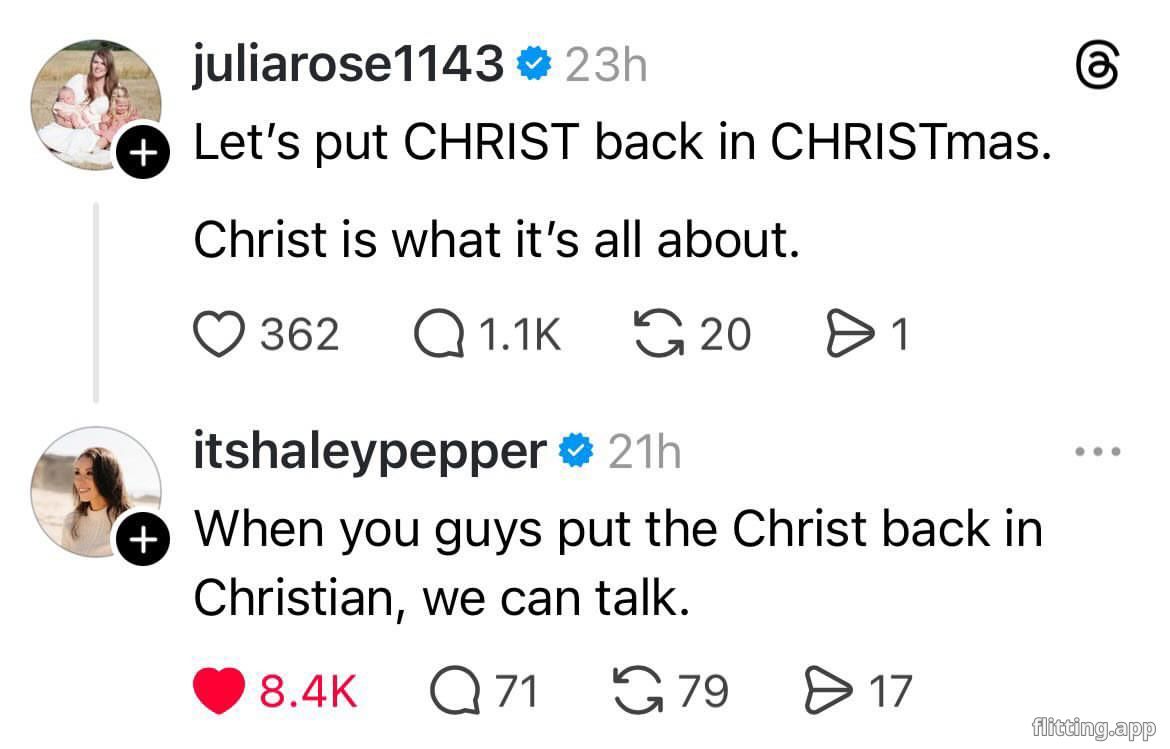Visit the juliarose1143 username link

(348, 66)
